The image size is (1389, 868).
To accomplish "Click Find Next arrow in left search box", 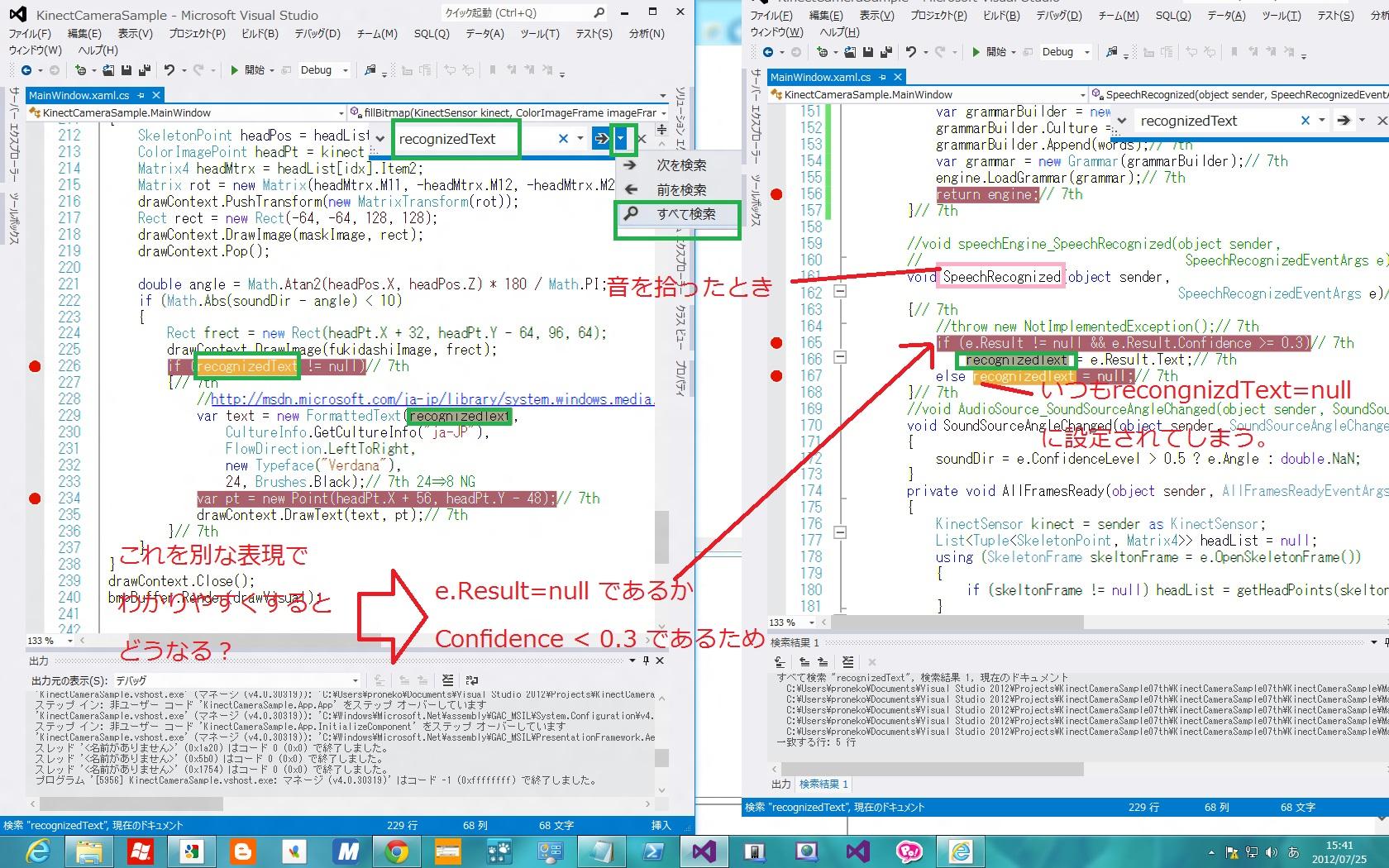I will (x=601, y=139).
